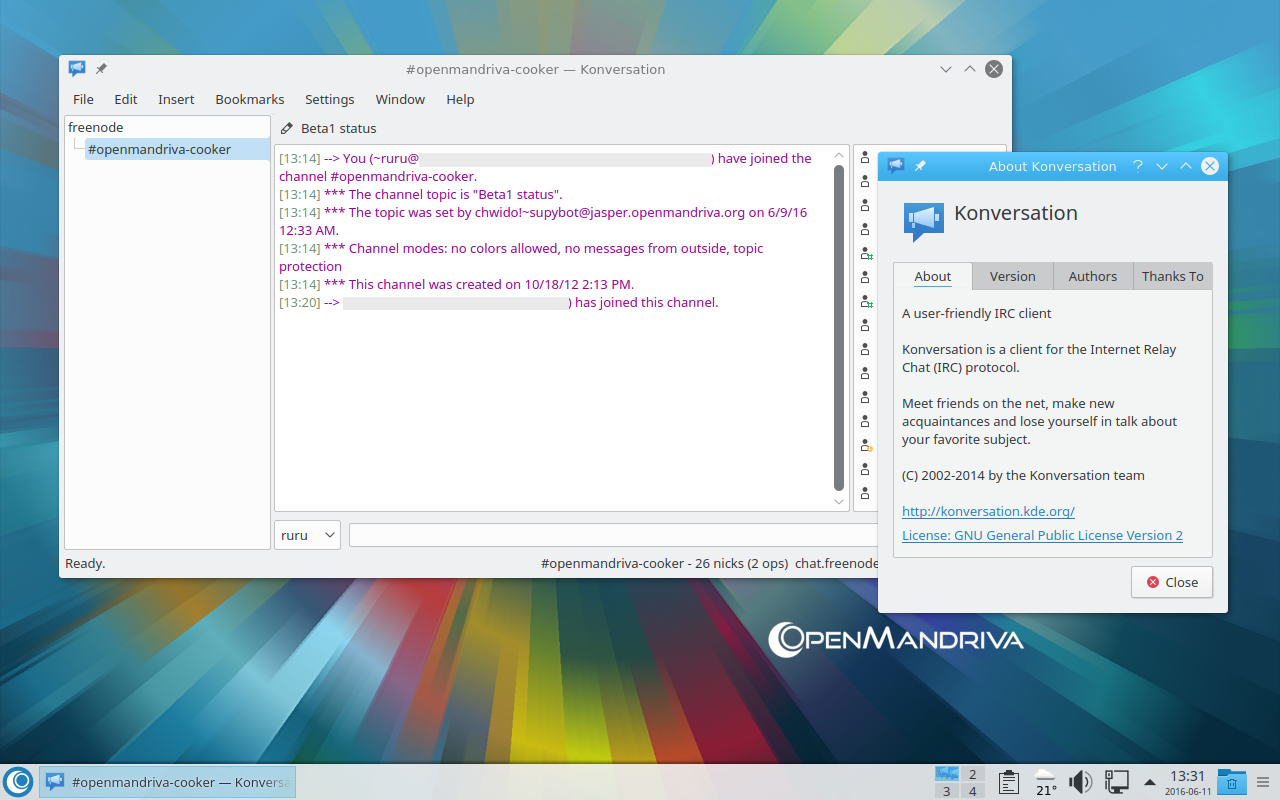Click the network connection icon in tray
The image size is (1280, 800).
click(x=1116, y=782)
